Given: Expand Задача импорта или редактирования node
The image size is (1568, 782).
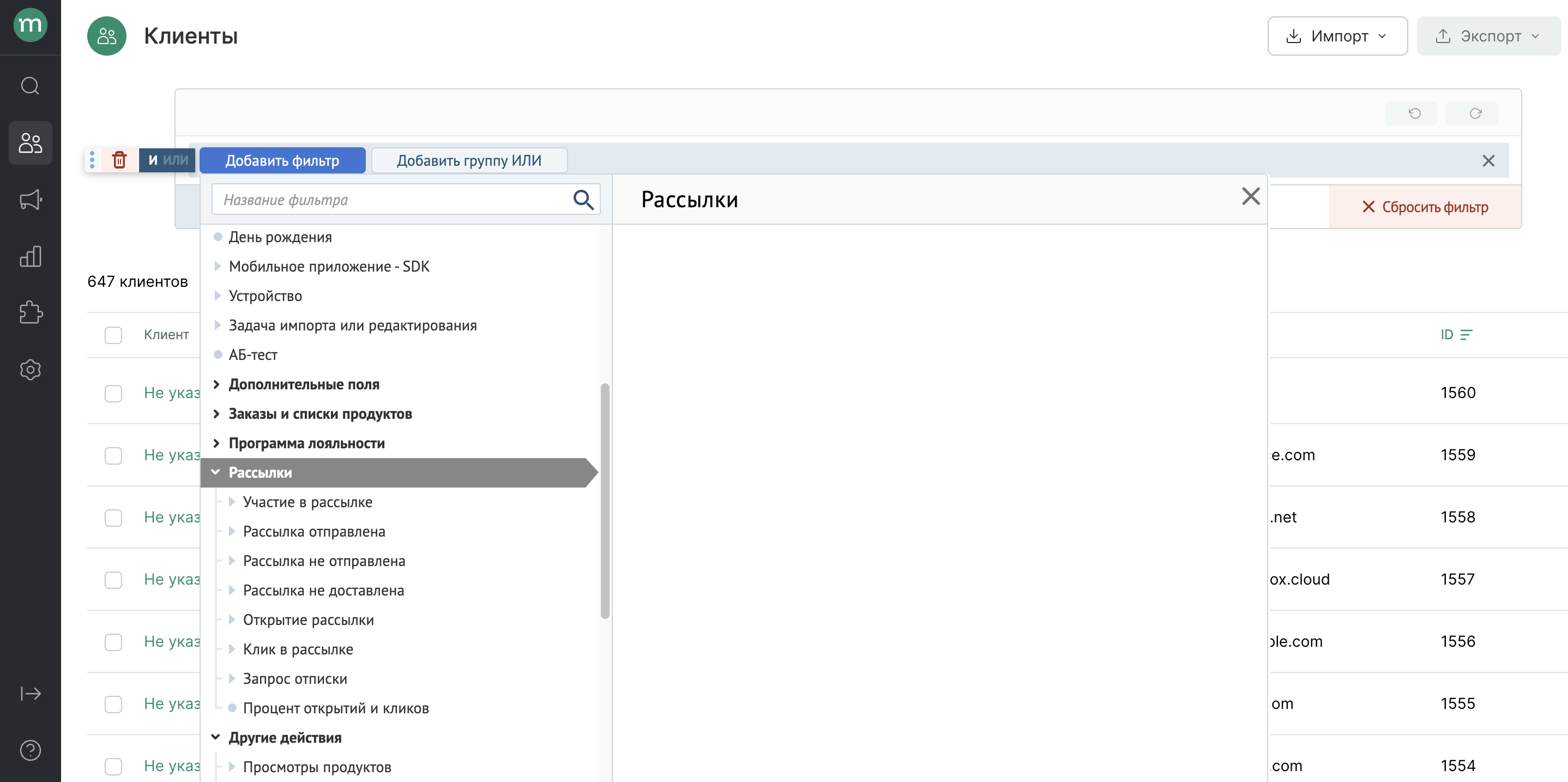Looking at the screenshot, I should 218,325.
